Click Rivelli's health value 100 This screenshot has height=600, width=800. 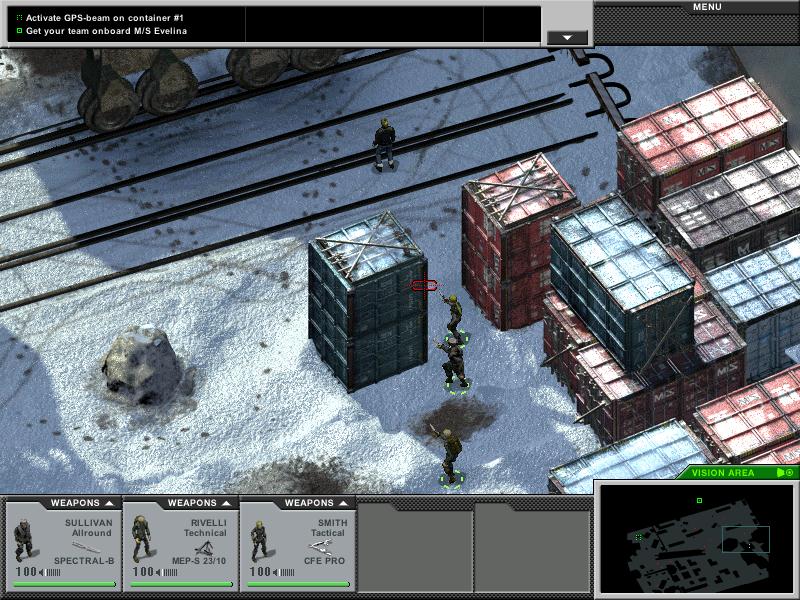click(x=143, y=572)
